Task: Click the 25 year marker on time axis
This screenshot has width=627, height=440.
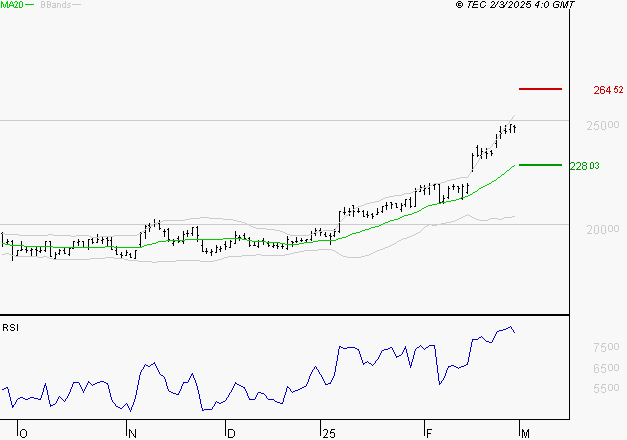Action: [329, 434]
